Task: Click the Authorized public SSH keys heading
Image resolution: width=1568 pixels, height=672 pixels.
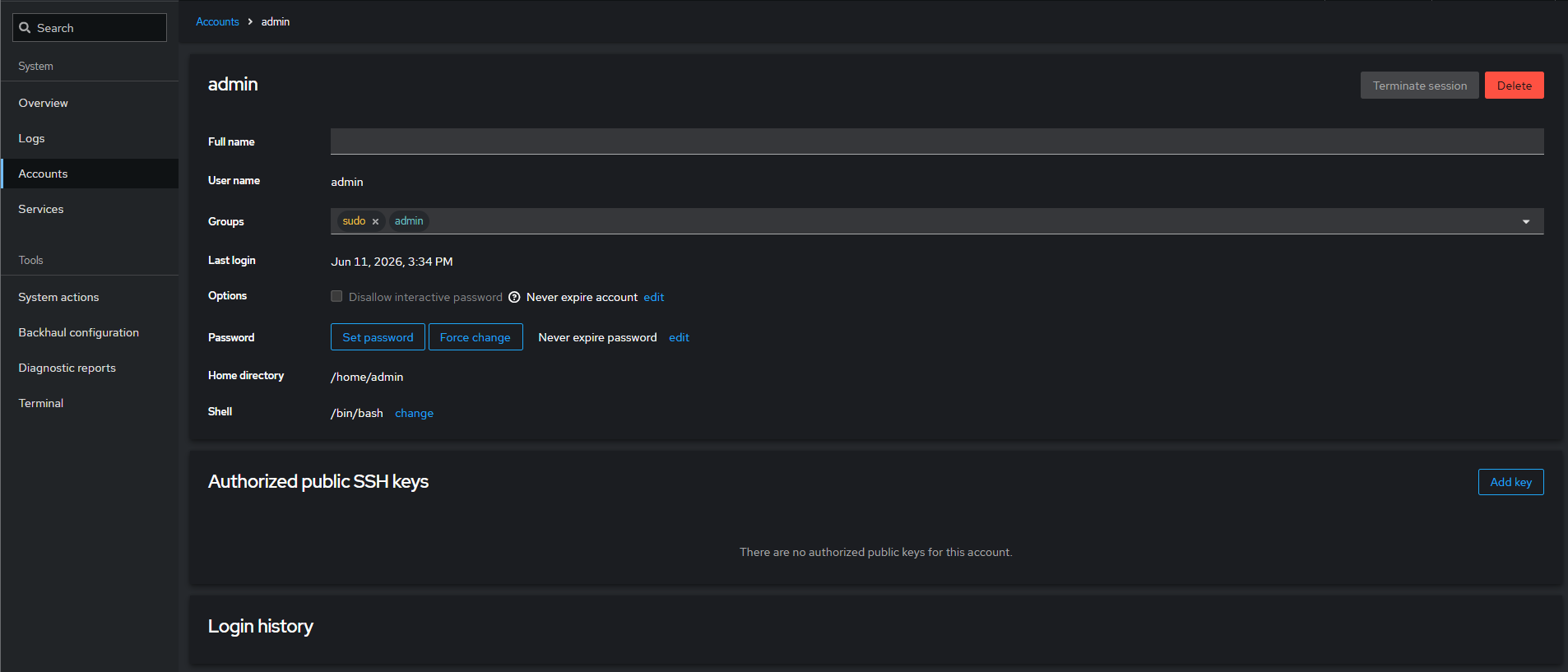Action: pos(318,481)
